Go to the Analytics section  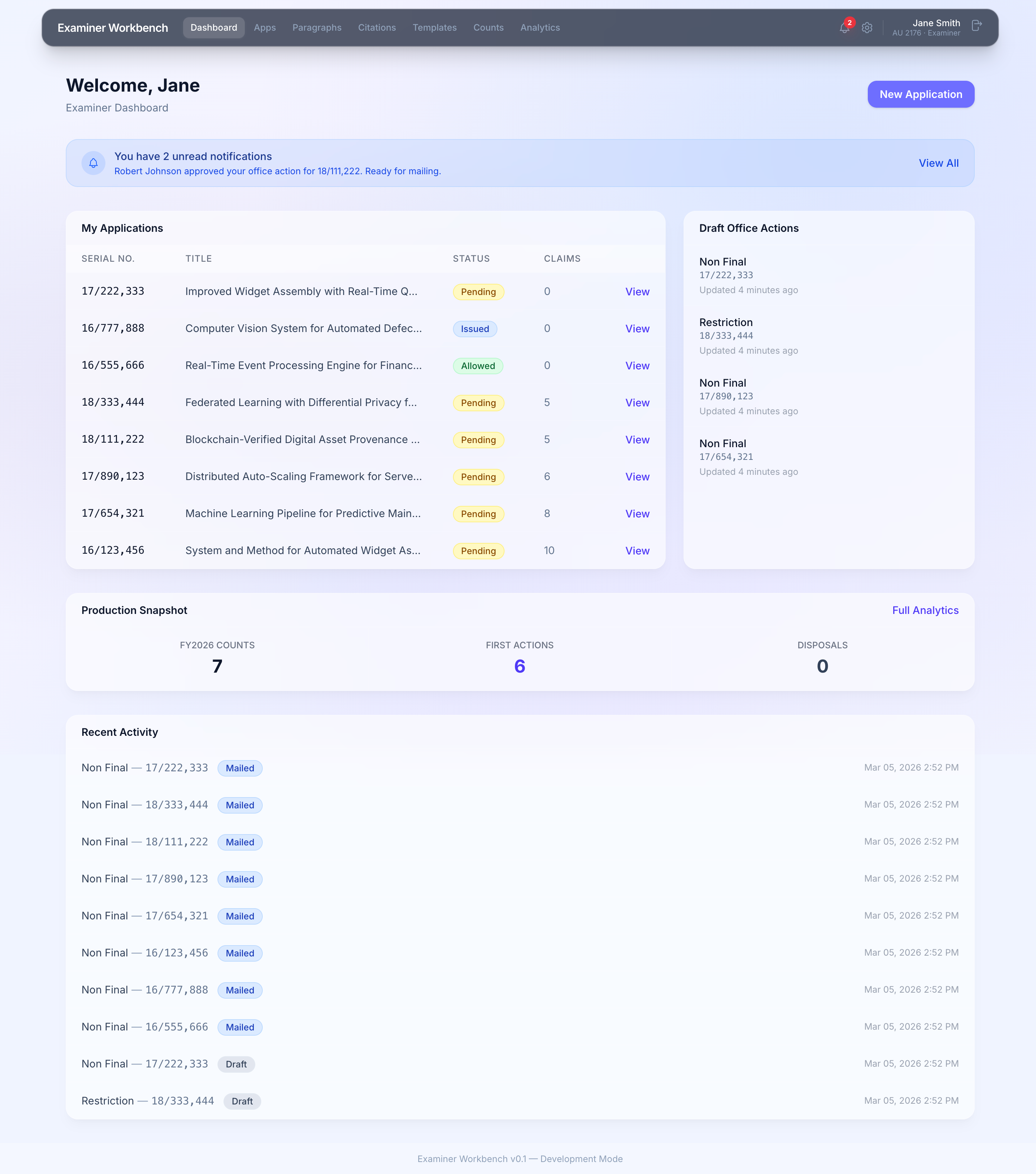(x=539, y=27)
